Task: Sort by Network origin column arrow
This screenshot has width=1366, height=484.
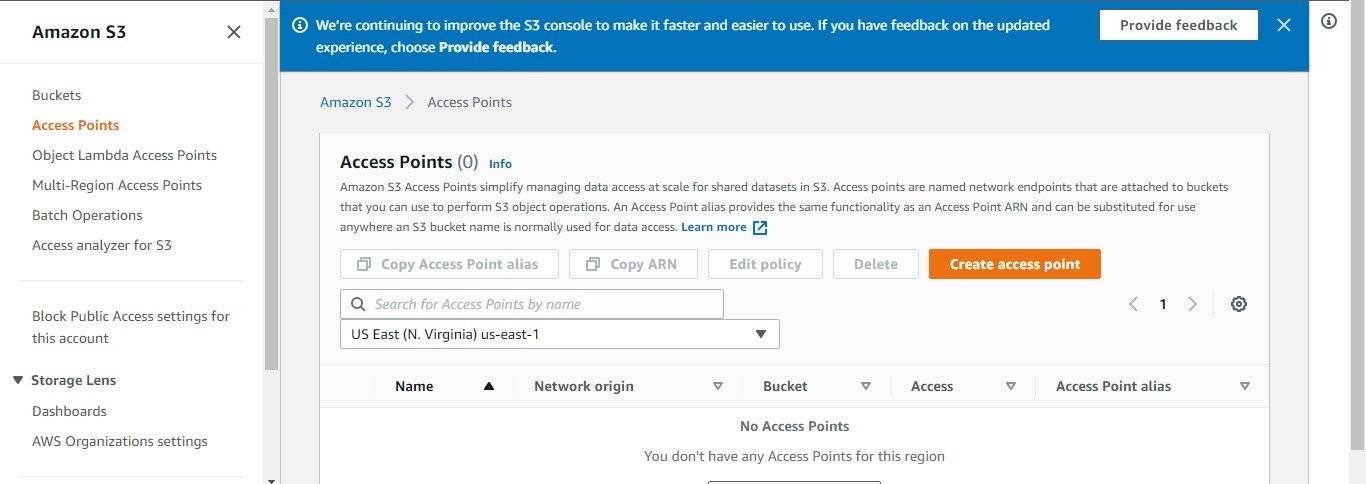Action: point(717,386)
